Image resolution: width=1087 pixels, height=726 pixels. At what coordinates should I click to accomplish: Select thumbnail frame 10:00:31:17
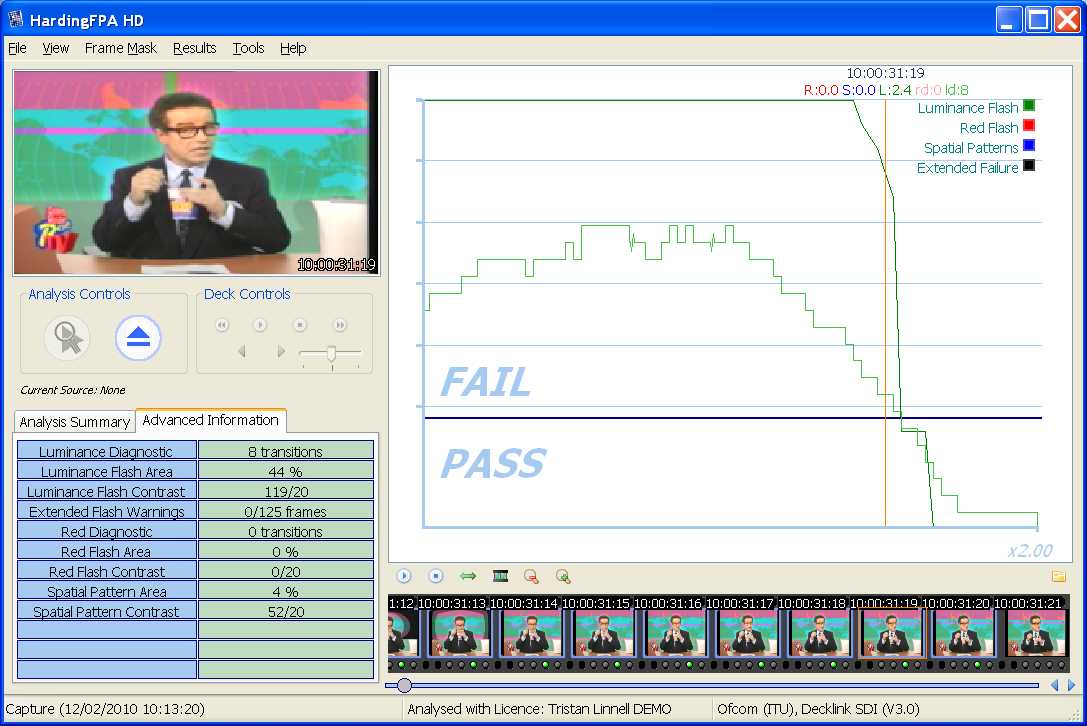pyautogui.click(x=747, y=633)
